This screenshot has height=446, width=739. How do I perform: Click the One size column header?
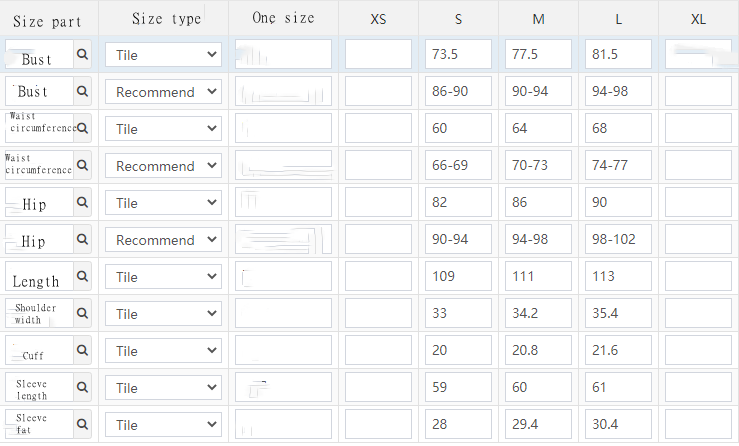(x=283, y=18)
